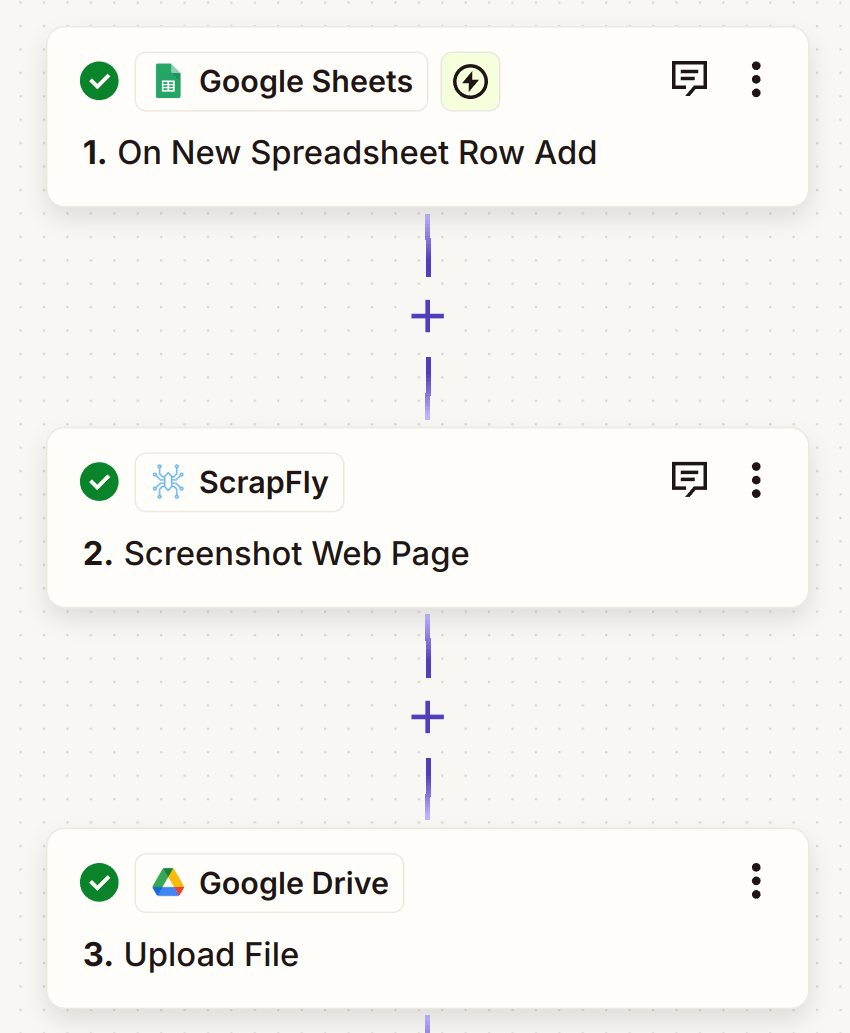
Task: Click the Google Drive app icon
Action: [x=168, y=883]
